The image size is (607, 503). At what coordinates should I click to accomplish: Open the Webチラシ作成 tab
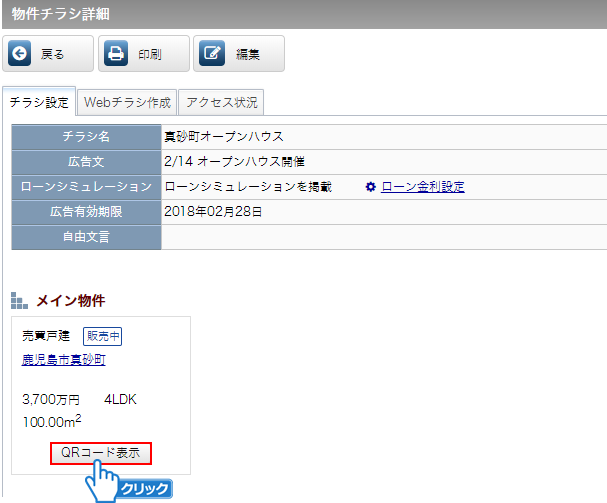127,102
